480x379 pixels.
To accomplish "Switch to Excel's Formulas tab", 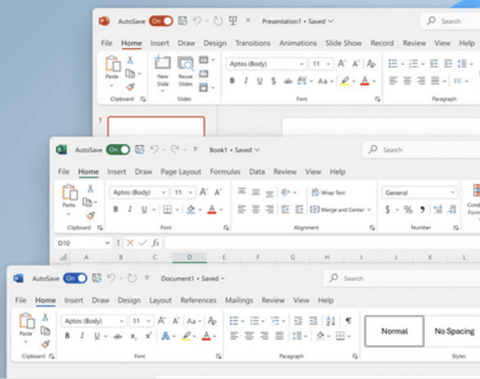I will pyautogui.click(x=225, y=172).
